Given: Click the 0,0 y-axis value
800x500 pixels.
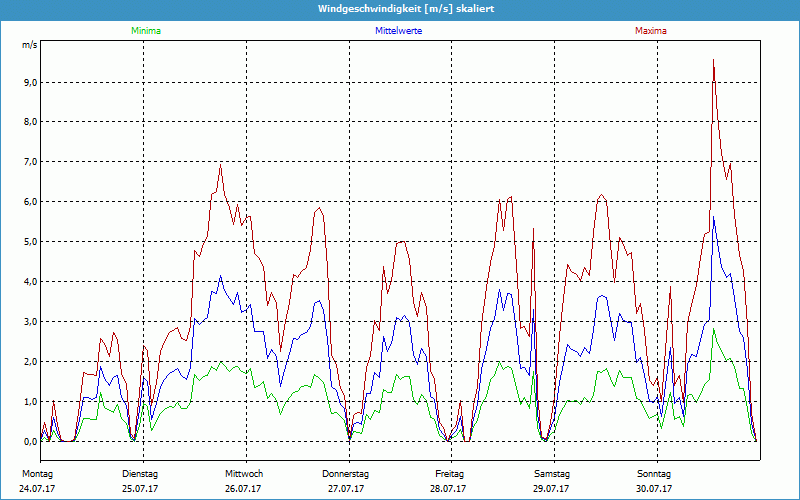Looking at the screenshot, I should pos(31,441).
